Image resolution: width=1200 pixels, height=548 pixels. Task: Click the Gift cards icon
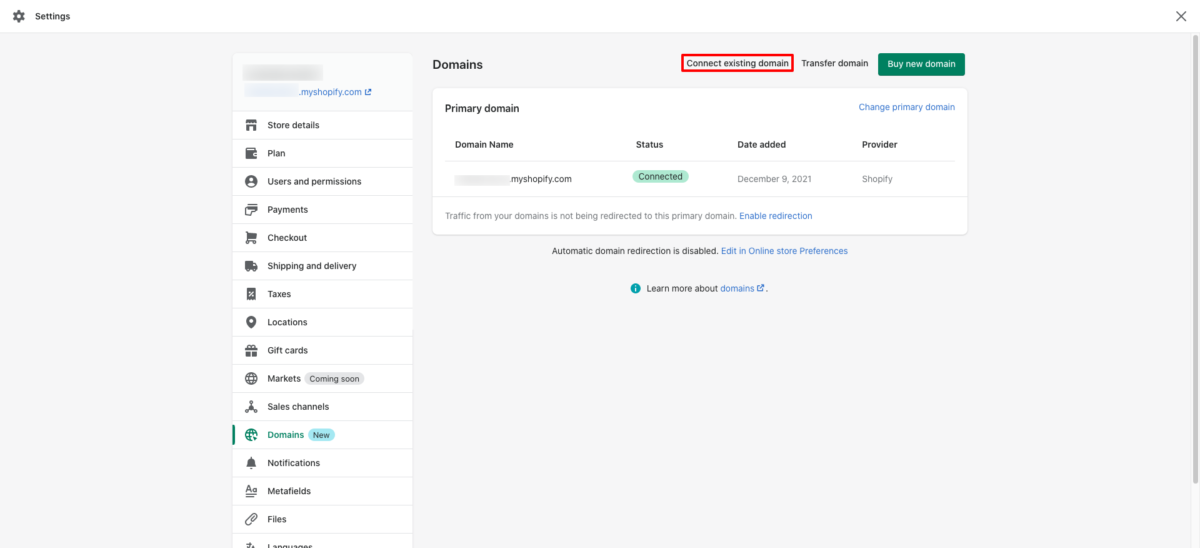tap(251, 350)
